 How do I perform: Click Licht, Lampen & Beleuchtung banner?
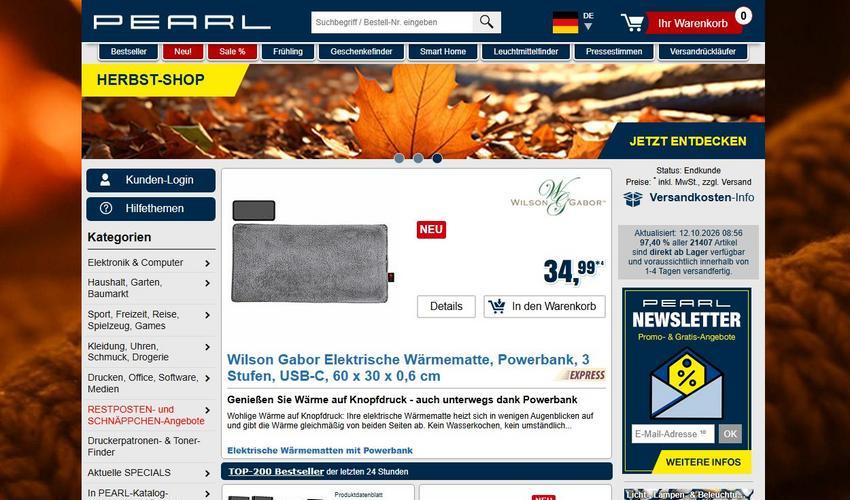pos(688,494)
